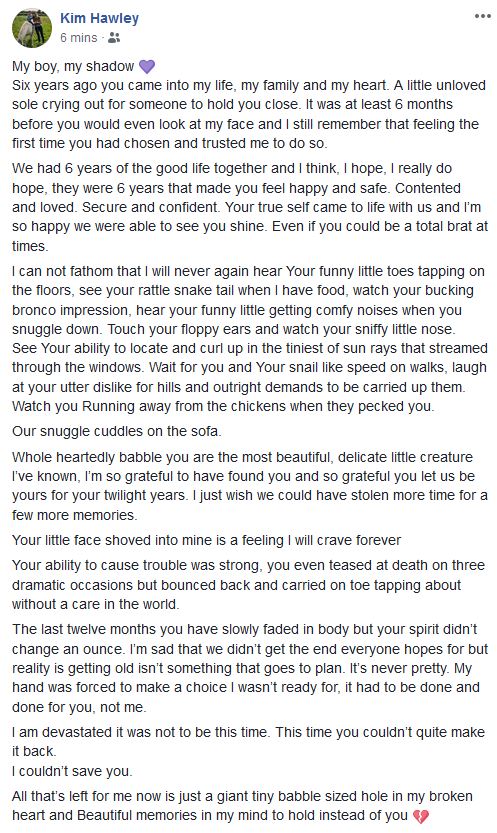Click Kim Hawley's profile picture
Image resolution: width=497 pixels, height=833 pixels.
(32, 28)
